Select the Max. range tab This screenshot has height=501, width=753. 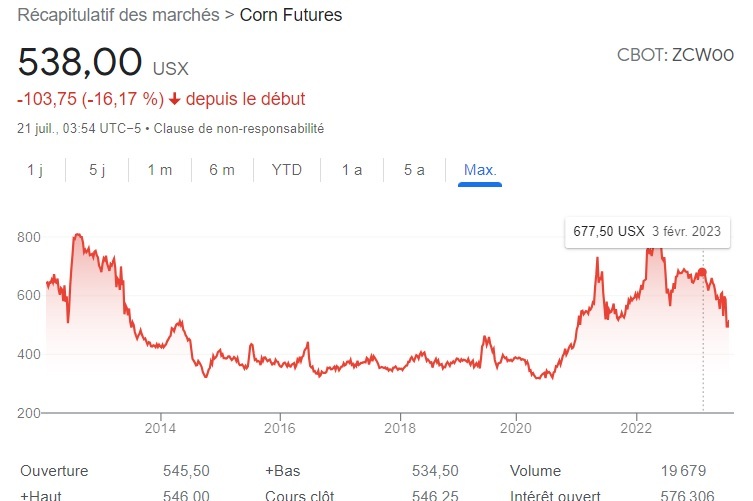(x=480, y=170)
